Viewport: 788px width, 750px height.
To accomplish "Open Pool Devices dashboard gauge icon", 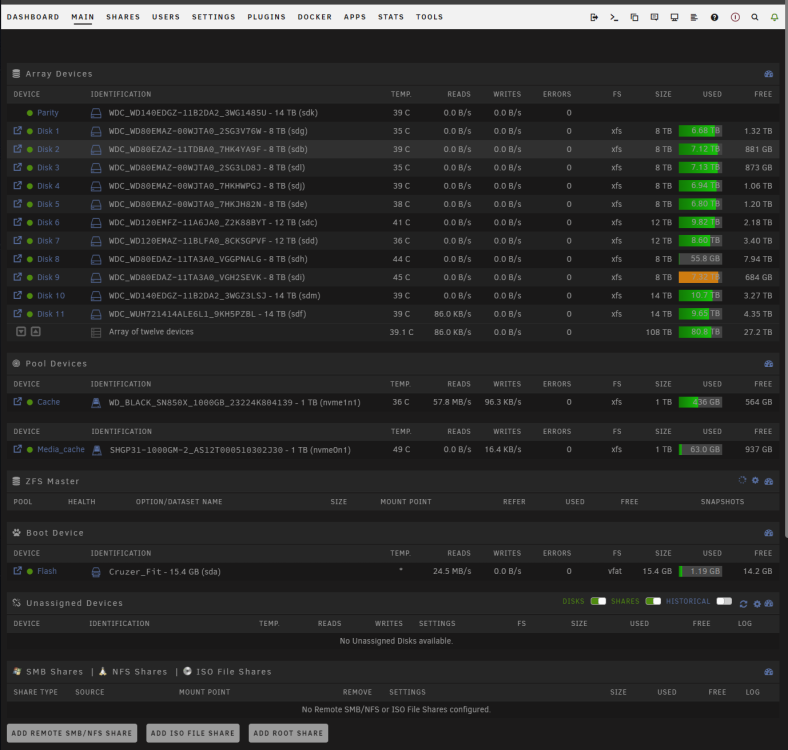I will 768,363.
